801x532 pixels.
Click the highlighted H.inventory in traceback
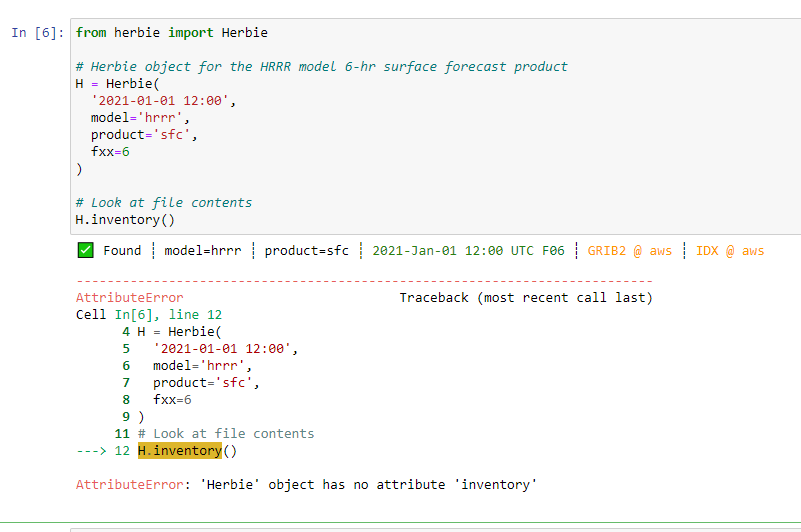[x=180, y=451]
